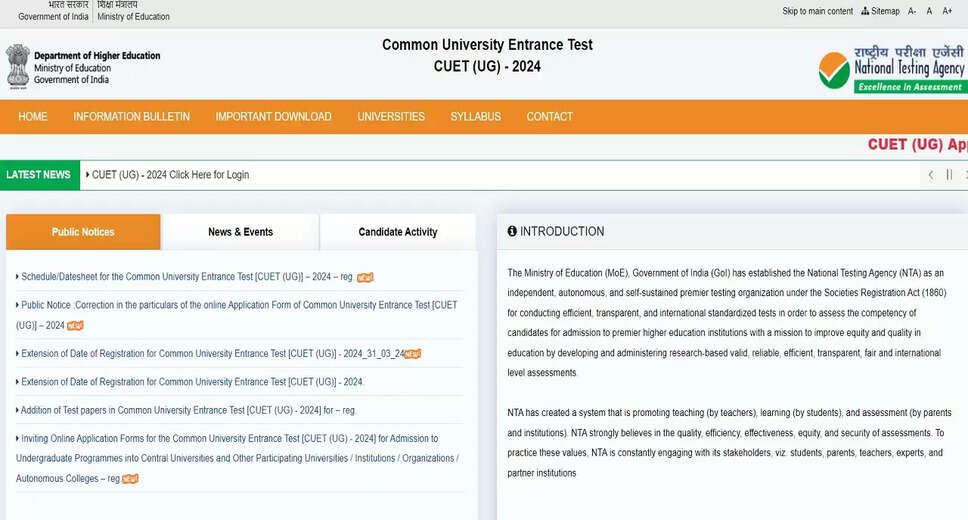Click the Excellence in Assessment tagline

tap(910, 87)
